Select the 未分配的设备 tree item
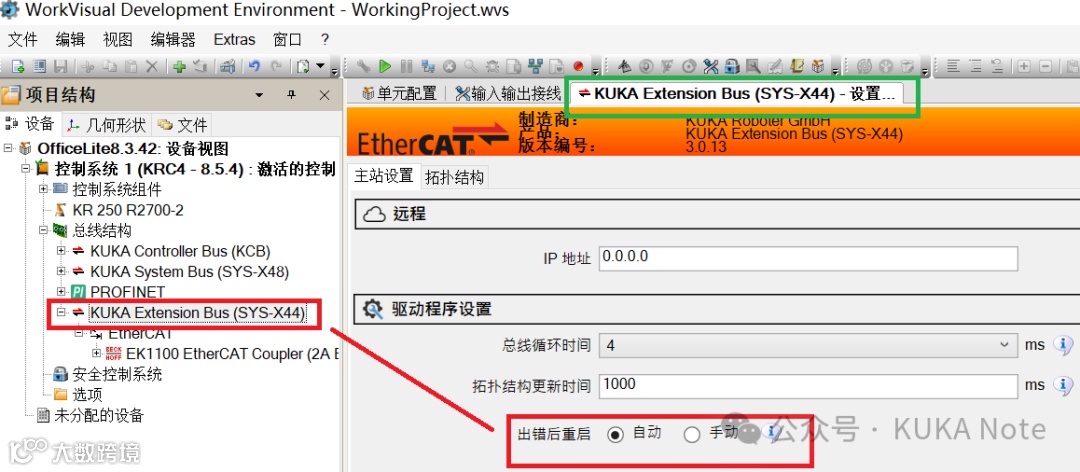The width and height of the screenshot is (1080, 472). click(x=98, y=415)
